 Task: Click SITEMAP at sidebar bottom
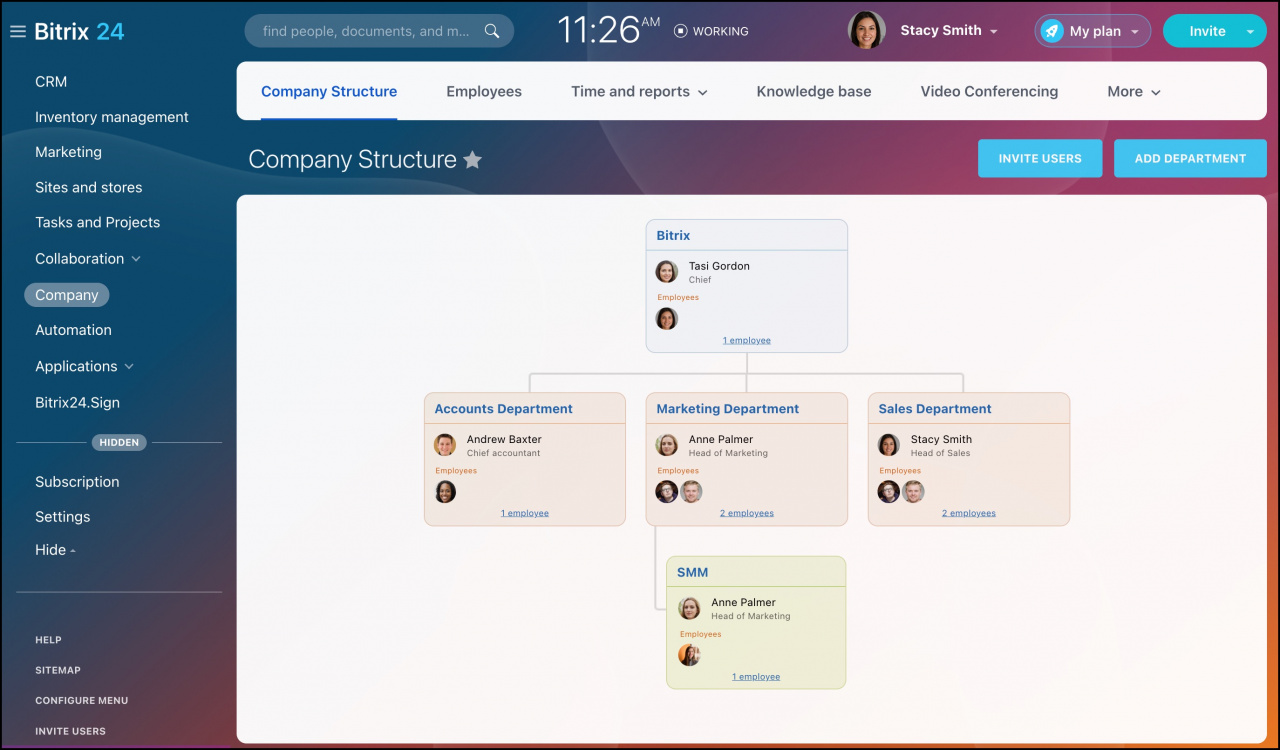click(58, 670)
